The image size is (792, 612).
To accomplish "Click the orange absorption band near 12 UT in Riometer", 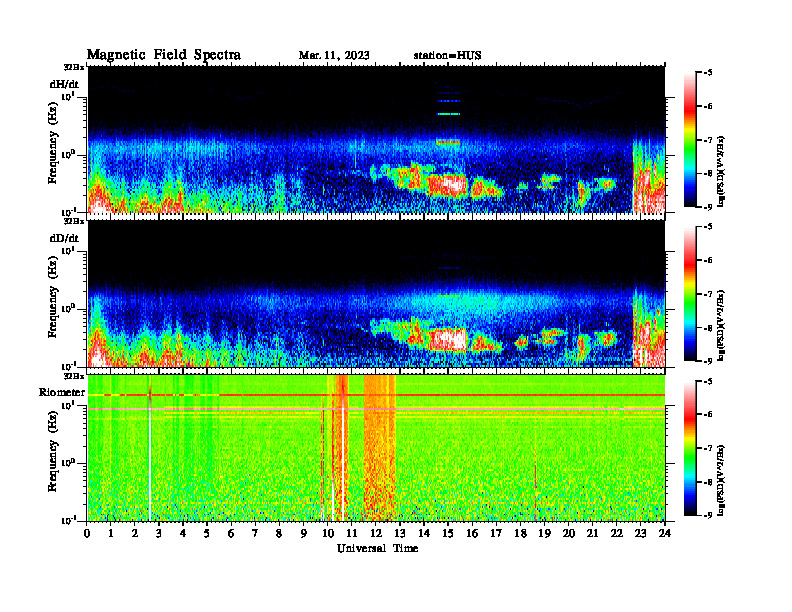I will 379,447.
